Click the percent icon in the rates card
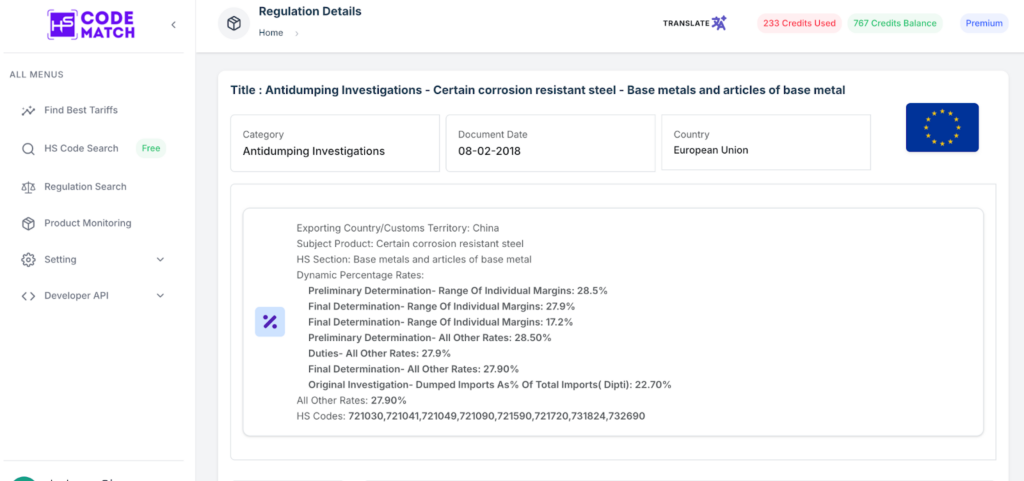1024x481 pixels. coord(270,322)
